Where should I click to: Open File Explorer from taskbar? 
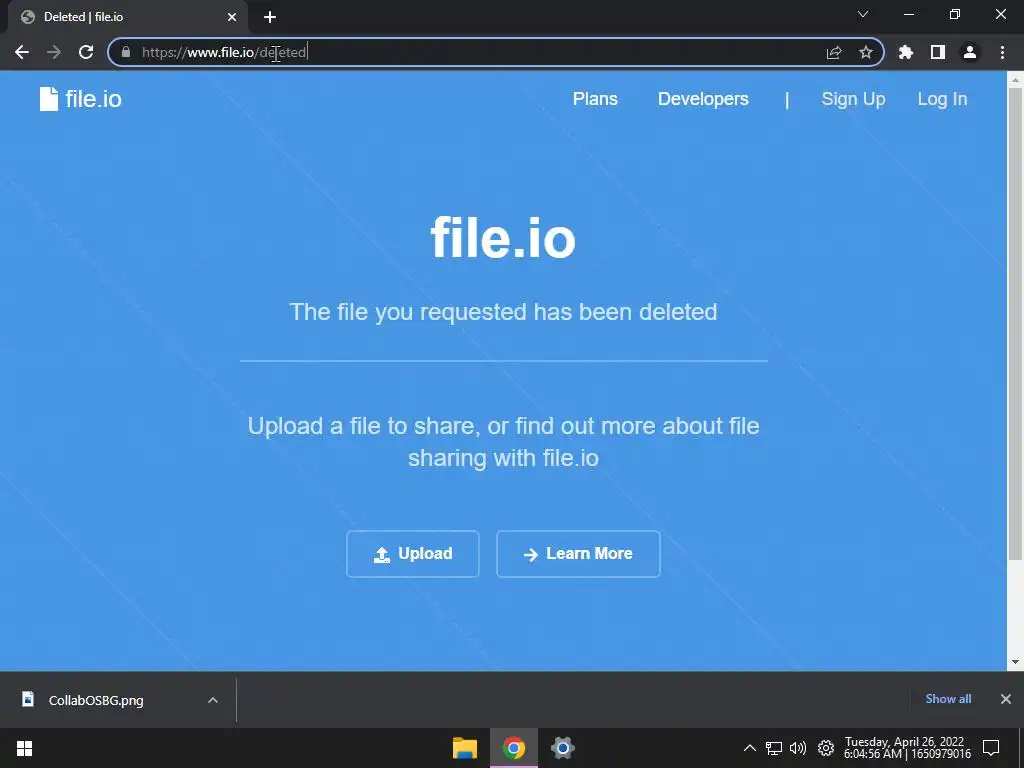tap(465, 748)
